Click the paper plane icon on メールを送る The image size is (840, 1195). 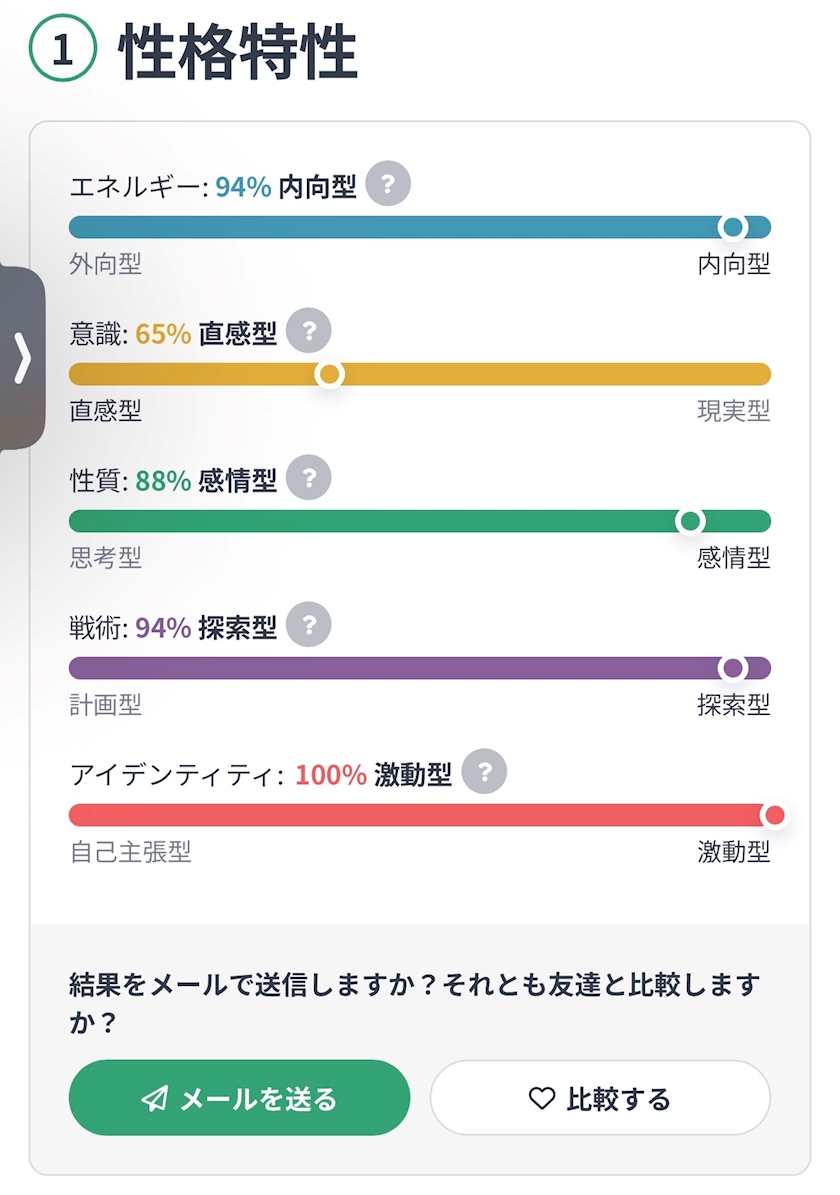pos(155,1098)
